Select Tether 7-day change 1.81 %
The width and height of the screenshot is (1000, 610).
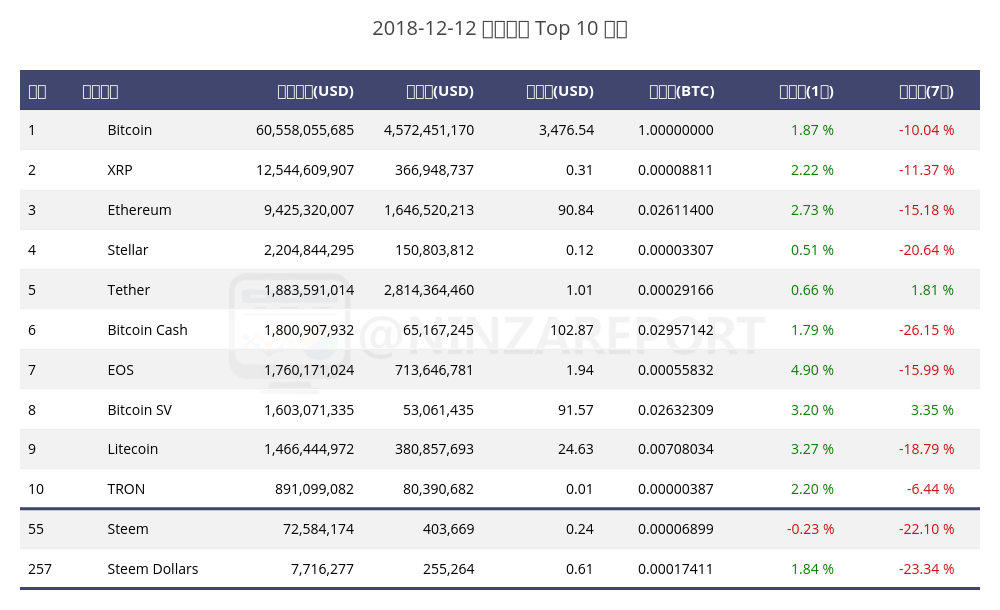click(x=932, y=290)
